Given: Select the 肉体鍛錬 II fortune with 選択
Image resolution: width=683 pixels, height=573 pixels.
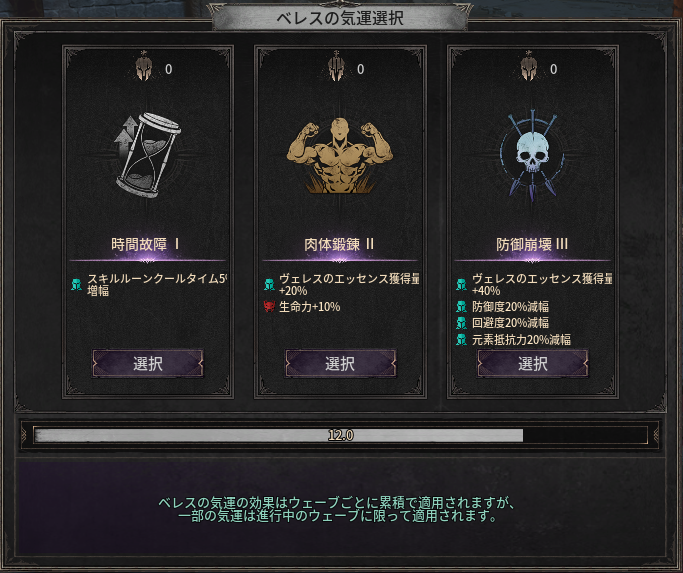Looking at the screenshot, I should click(340, 363).
